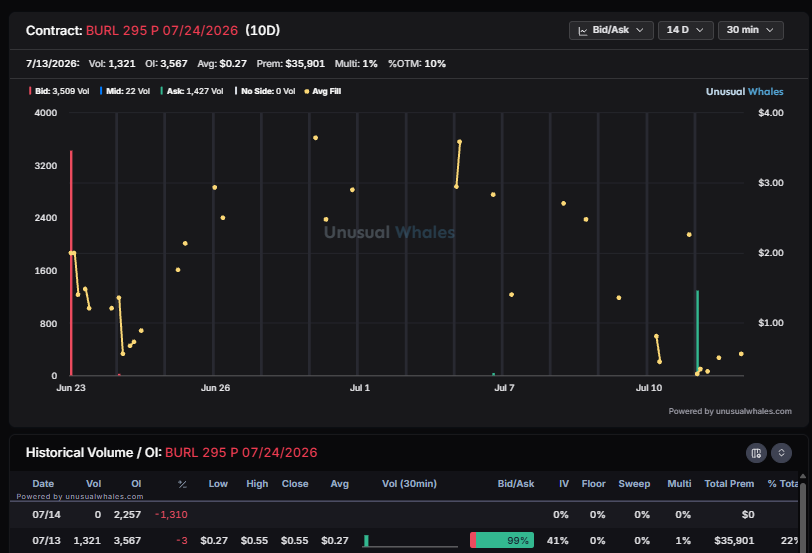
Task: Toggle the Mid 22 Vol legend
Action: [x=125, y=91]
